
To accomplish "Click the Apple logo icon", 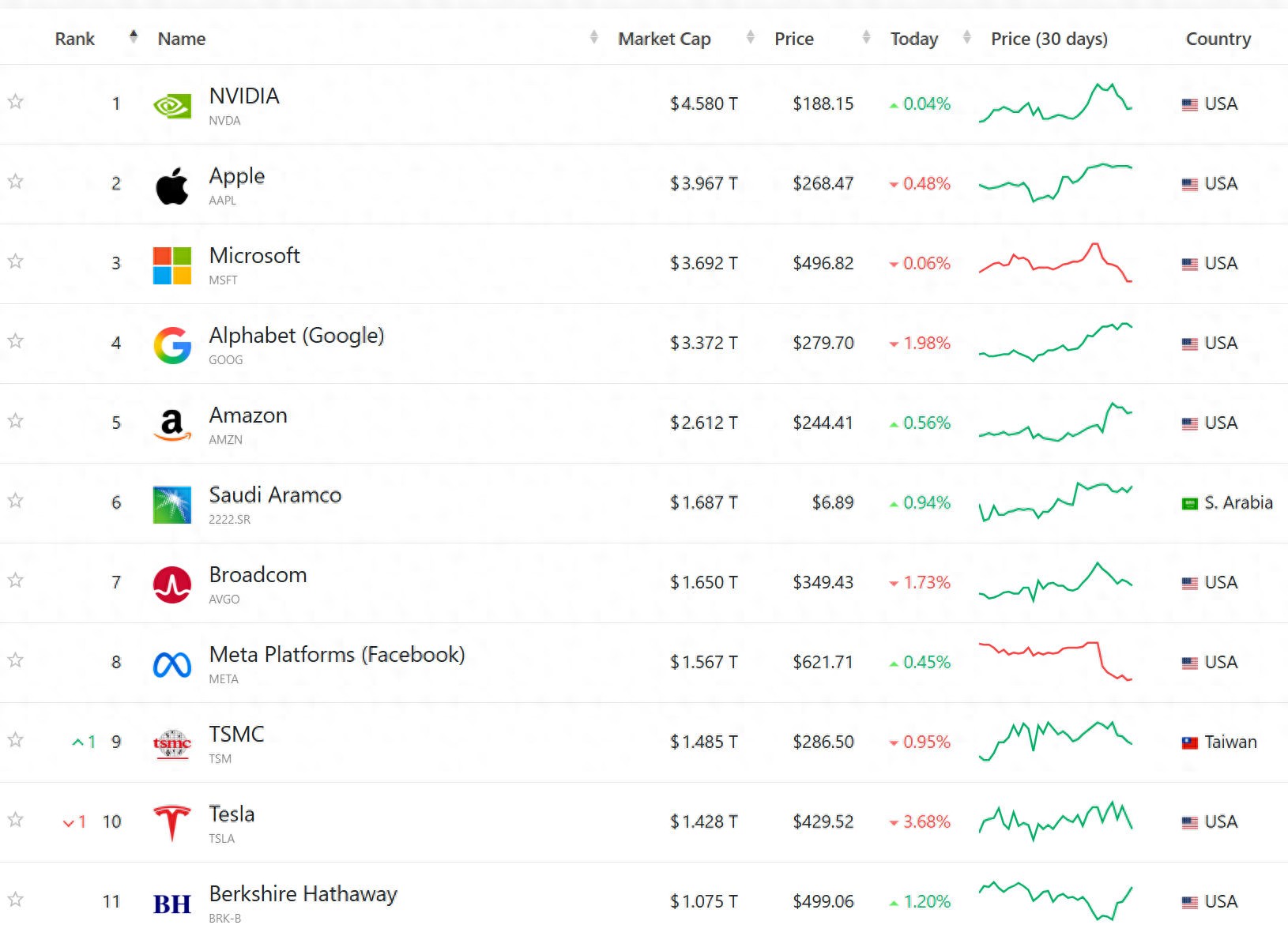I will 171,186.
